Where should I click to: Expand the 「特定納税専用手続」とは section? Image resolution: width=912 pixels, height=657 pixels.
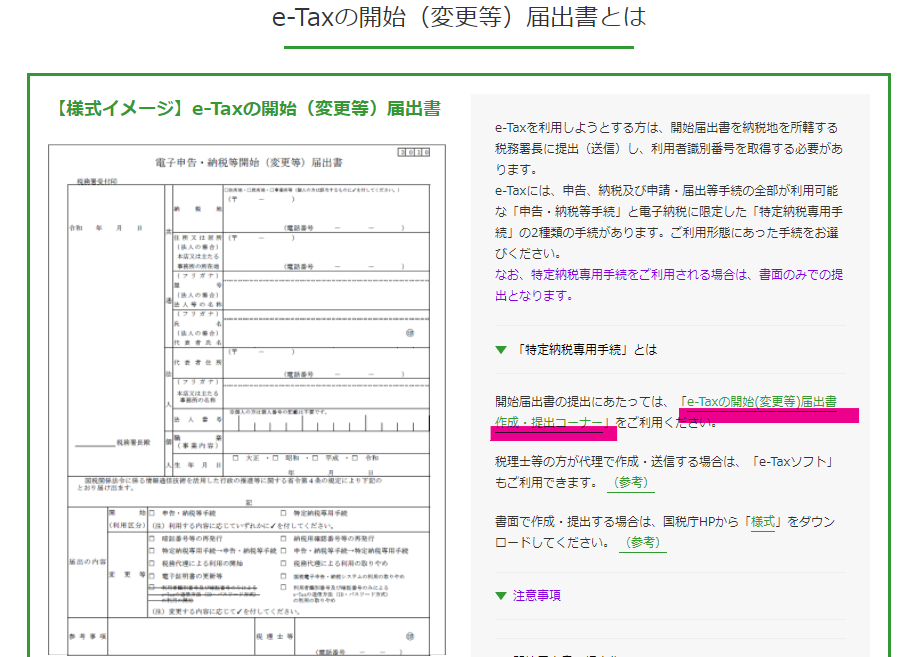click(576, 349)
